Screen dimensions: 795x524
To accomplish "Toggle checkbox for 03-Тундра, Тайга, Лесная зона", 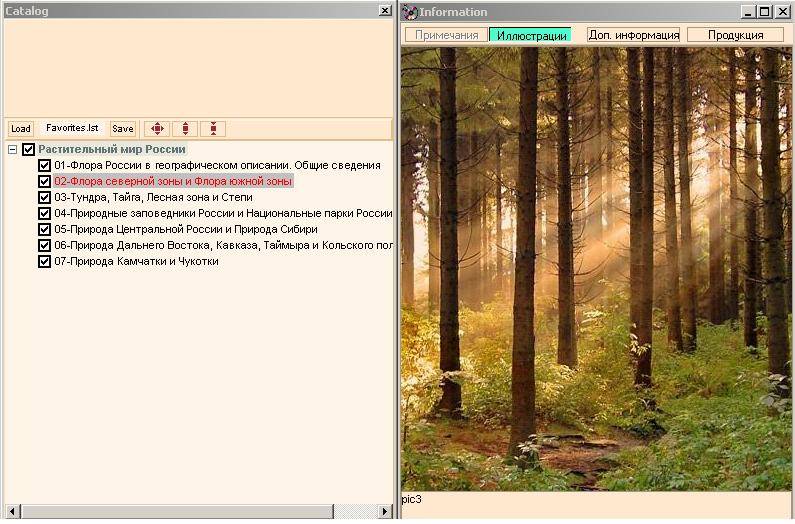I will click(x=45, y=197).
